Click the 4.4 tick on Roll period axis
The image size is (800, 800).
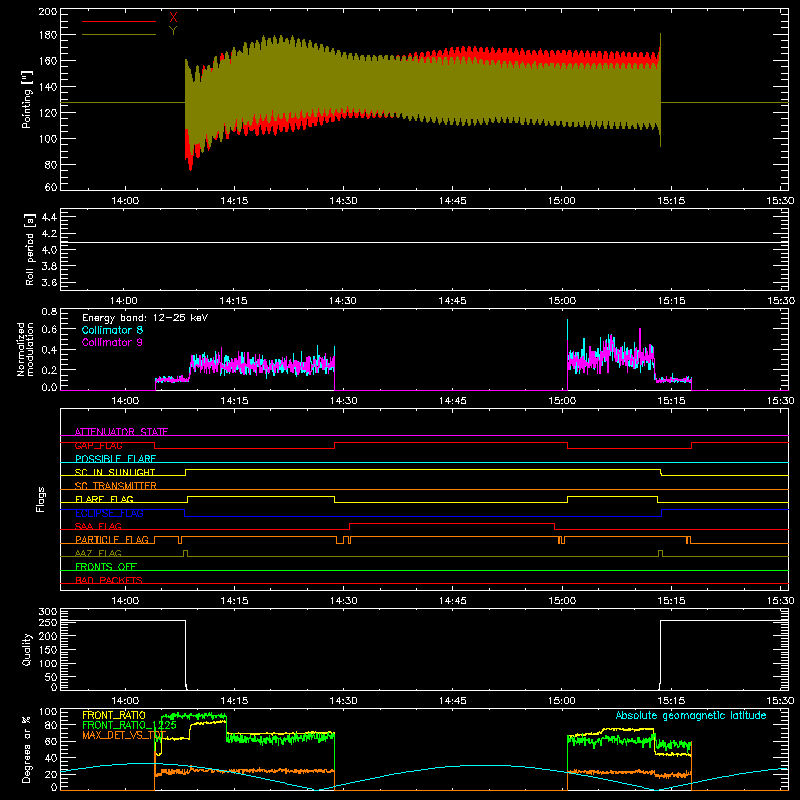(49, 217)
